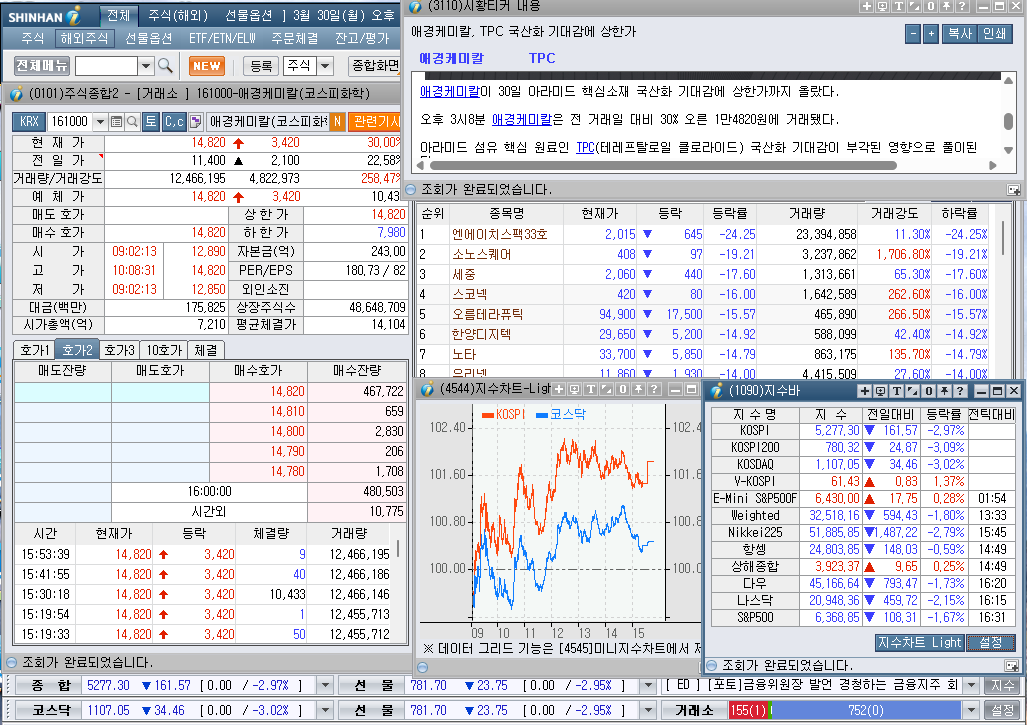The height and width of the screenshot is (725, 1027).
Task: Increase news font size with plus button
Action: [931, 33]
